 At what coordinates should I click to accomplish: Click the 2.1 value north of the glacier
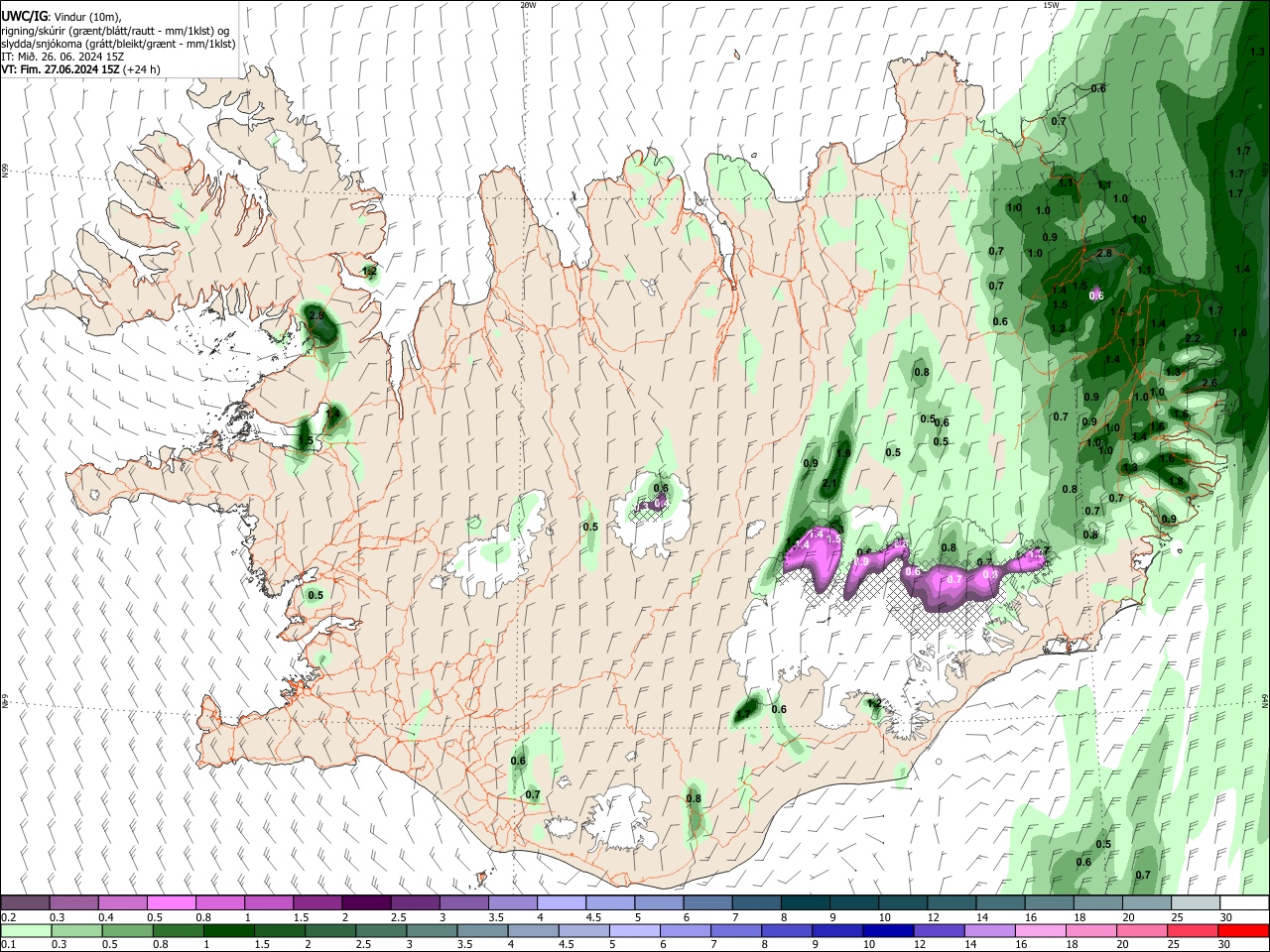tap(830, 484)
